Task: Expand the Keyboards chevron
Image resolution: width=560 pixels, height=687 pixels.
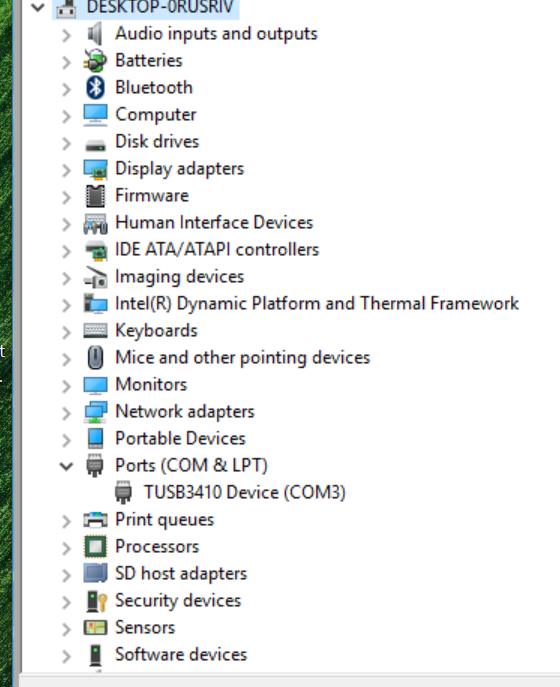Action: click(x=67, y=333)
